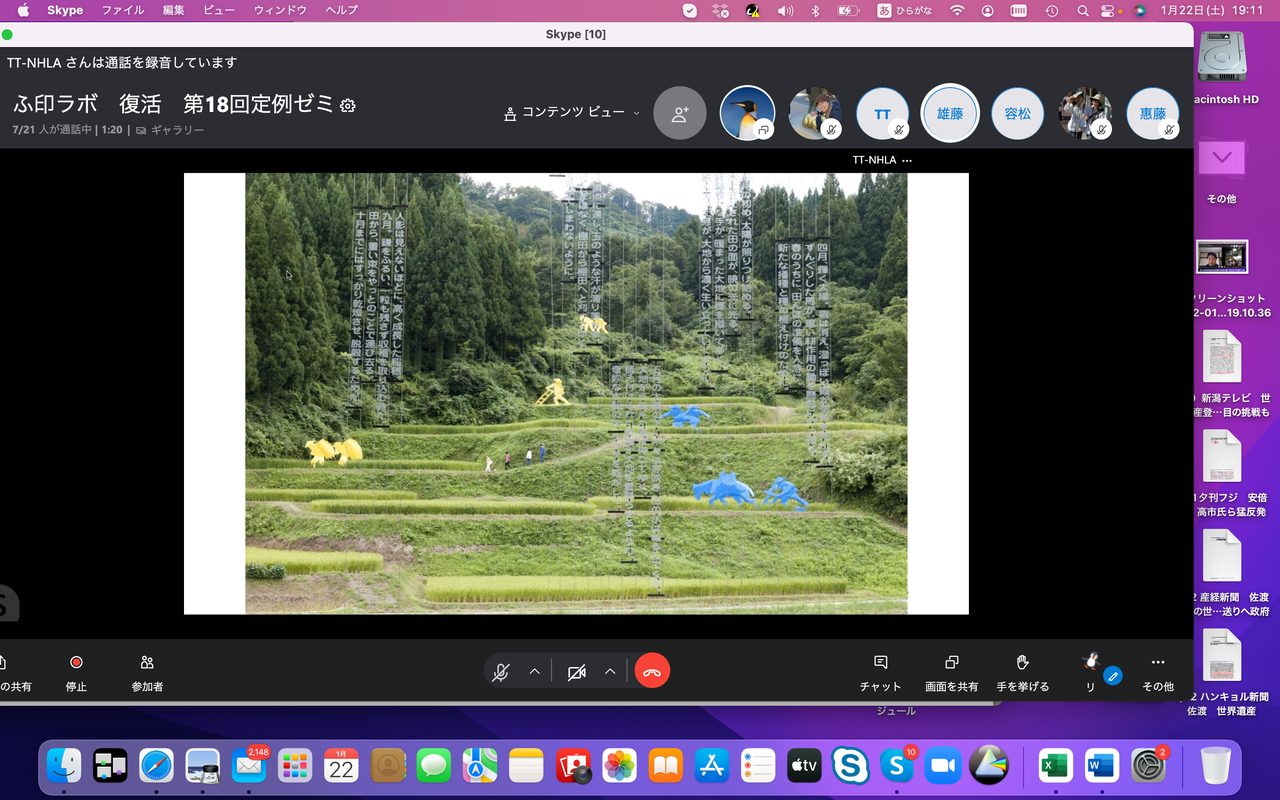The image size is (1280, 800).
Task: Open Zoom from the Dock
Action: (943, 766)
